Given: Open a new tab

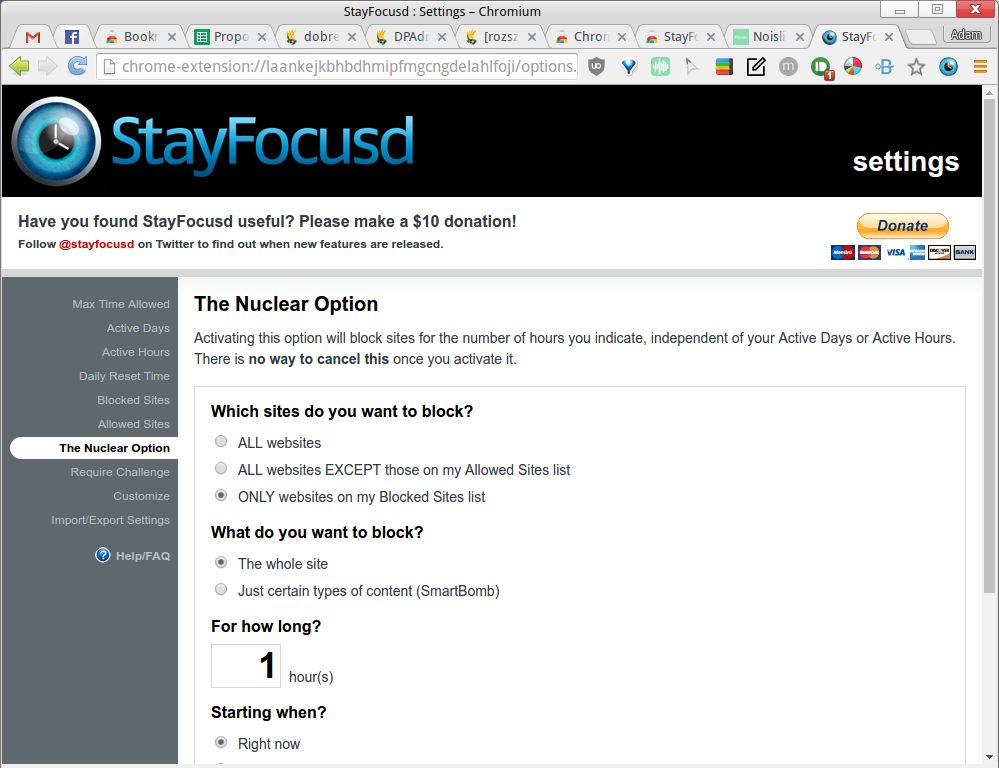Looking at the screenshot, I should 920,37.
